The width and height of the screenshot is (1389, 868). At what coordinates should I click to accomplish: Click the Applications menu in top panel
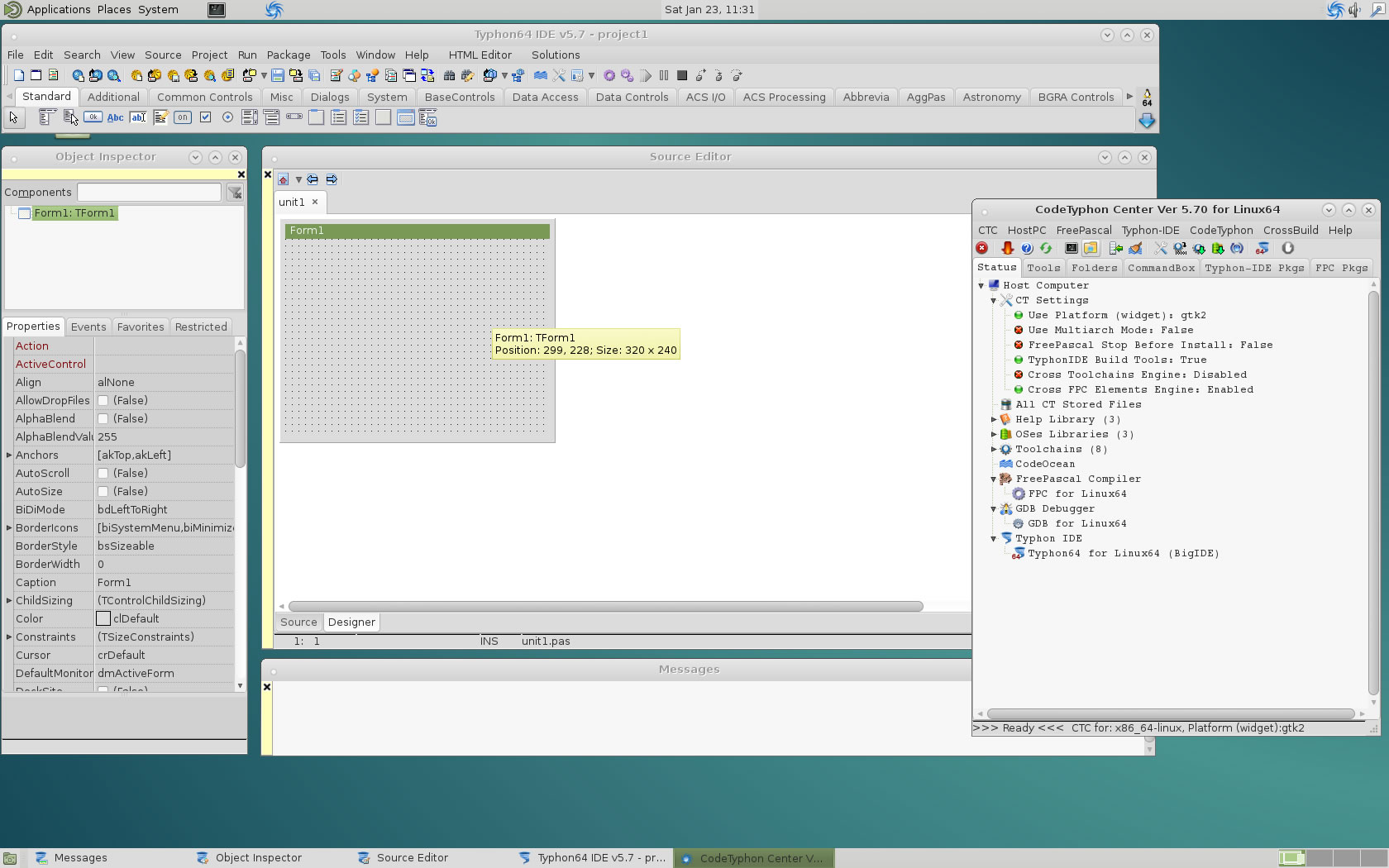tap(59, 10)
